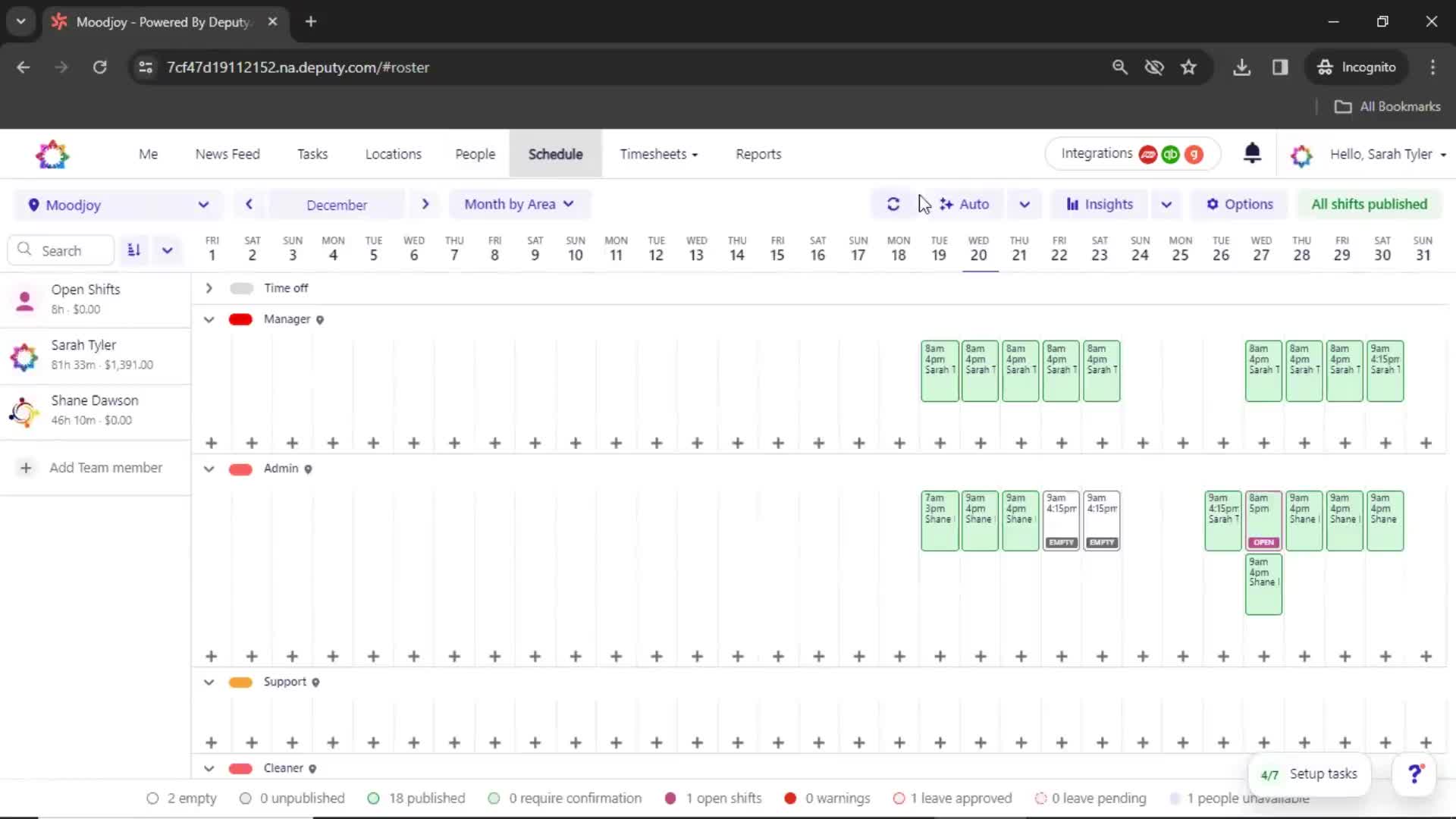Click the Admin area settings gear icon

pyautogui.click(x=308, y=468)
